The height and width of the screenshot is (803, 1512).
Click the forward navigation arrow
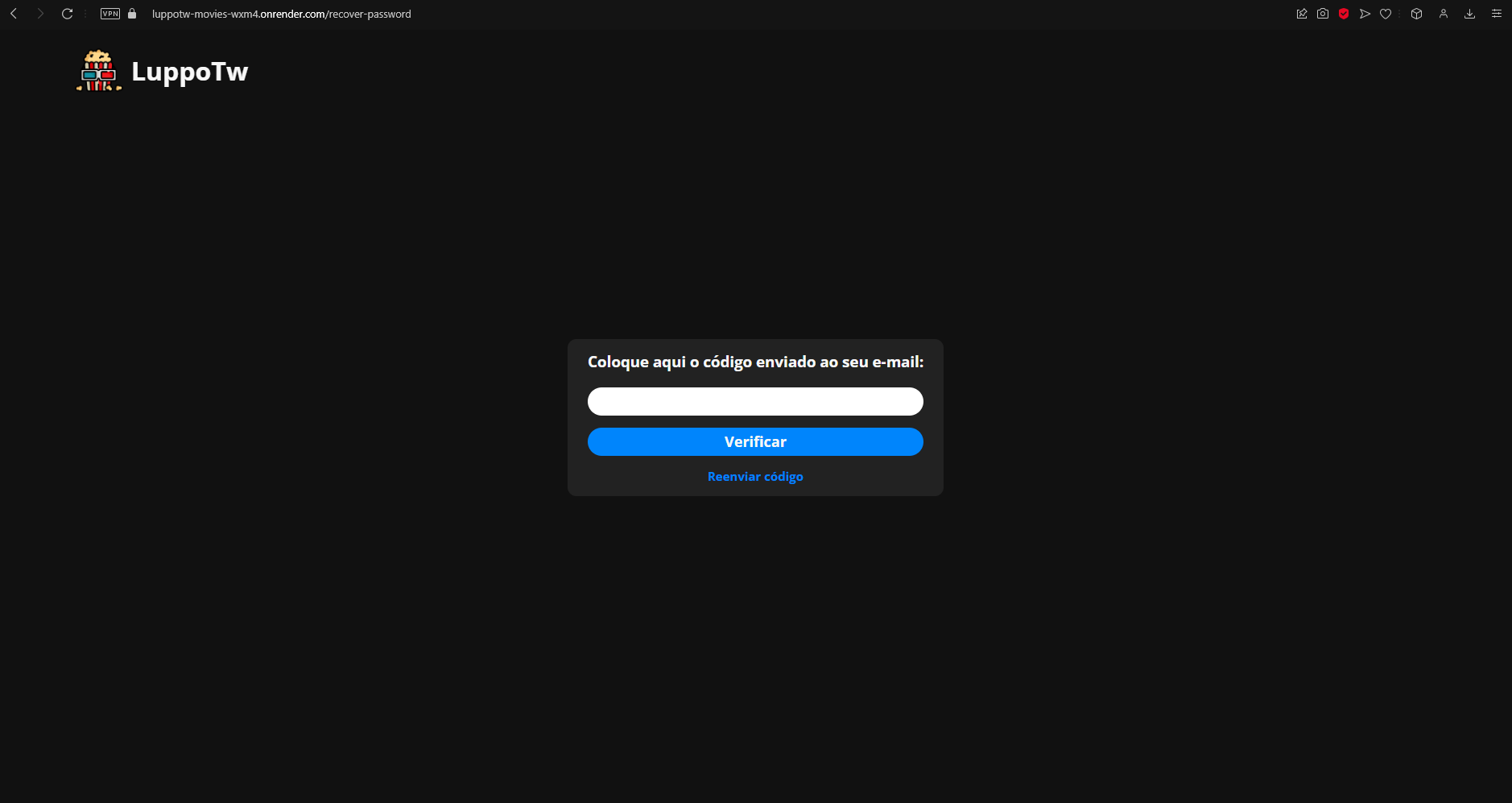(x=39, y=14)
